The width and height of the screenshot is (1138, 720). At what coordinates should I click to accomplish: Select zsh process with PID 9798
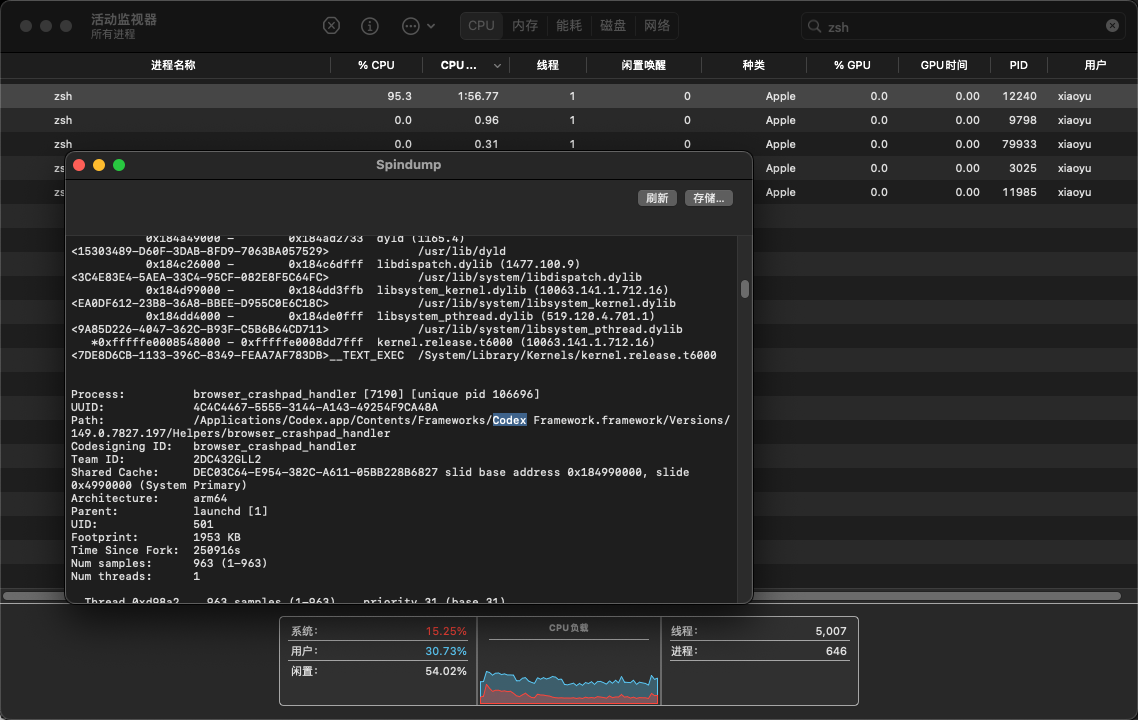pos(569,120)
